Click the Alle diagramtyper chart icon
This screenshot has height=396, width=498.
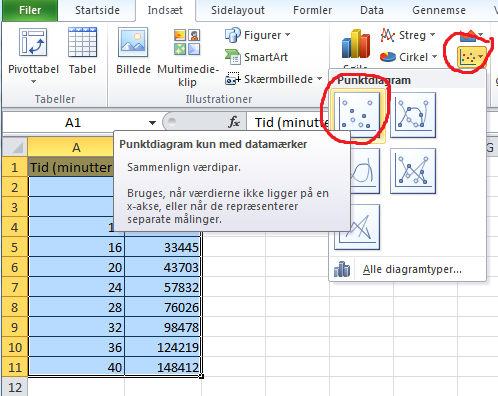pyautogui.click(x=342, y=269)
